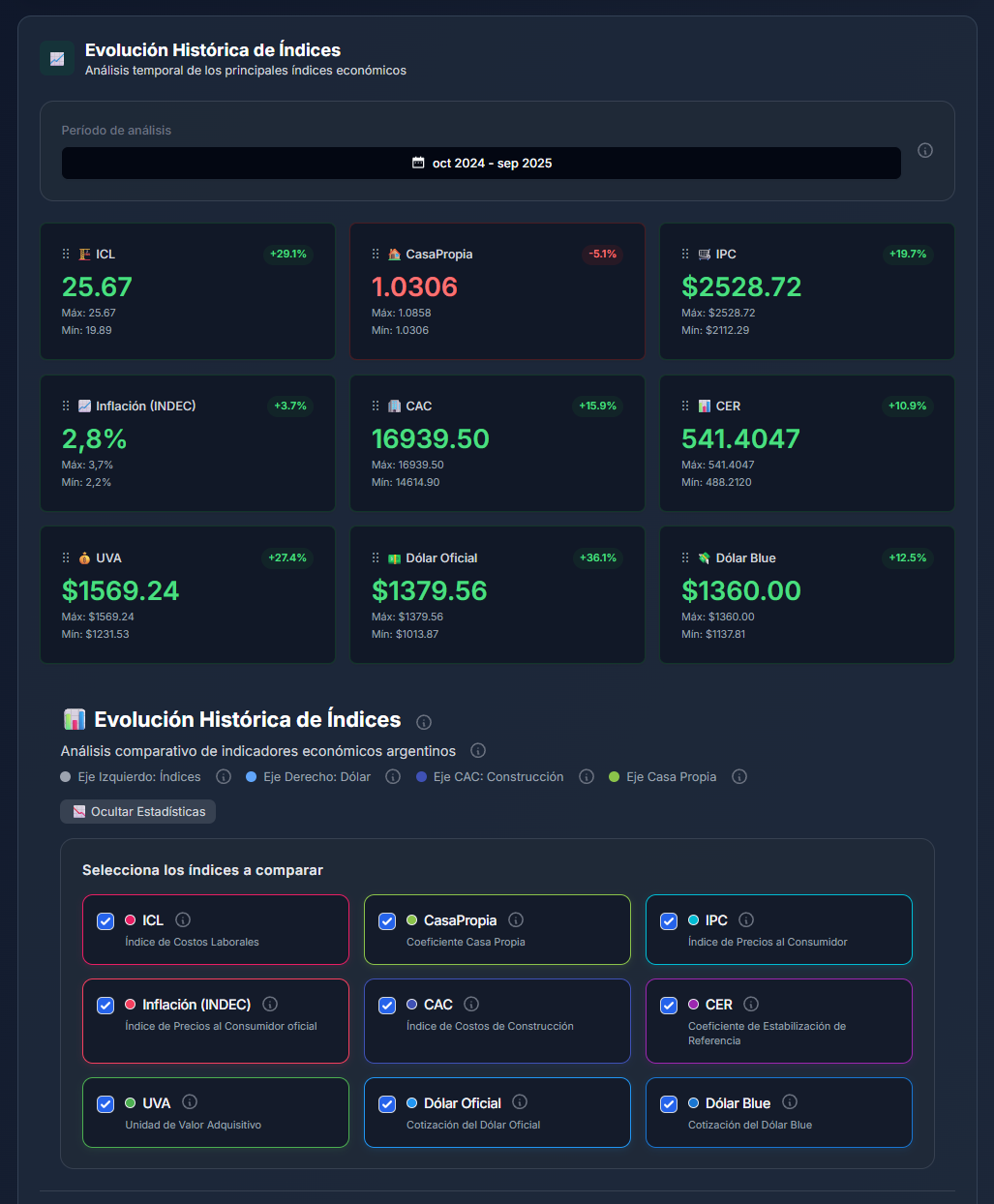Screen dimensions: 994x1204
Task: Disable the Dólar Blue index selection
Action: 669,1104
